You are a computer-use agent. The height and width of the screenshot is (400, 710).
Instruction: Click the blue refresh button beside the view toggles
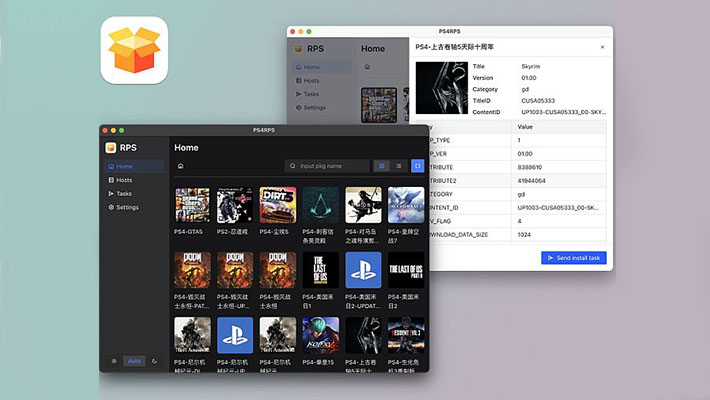[417, 166]
